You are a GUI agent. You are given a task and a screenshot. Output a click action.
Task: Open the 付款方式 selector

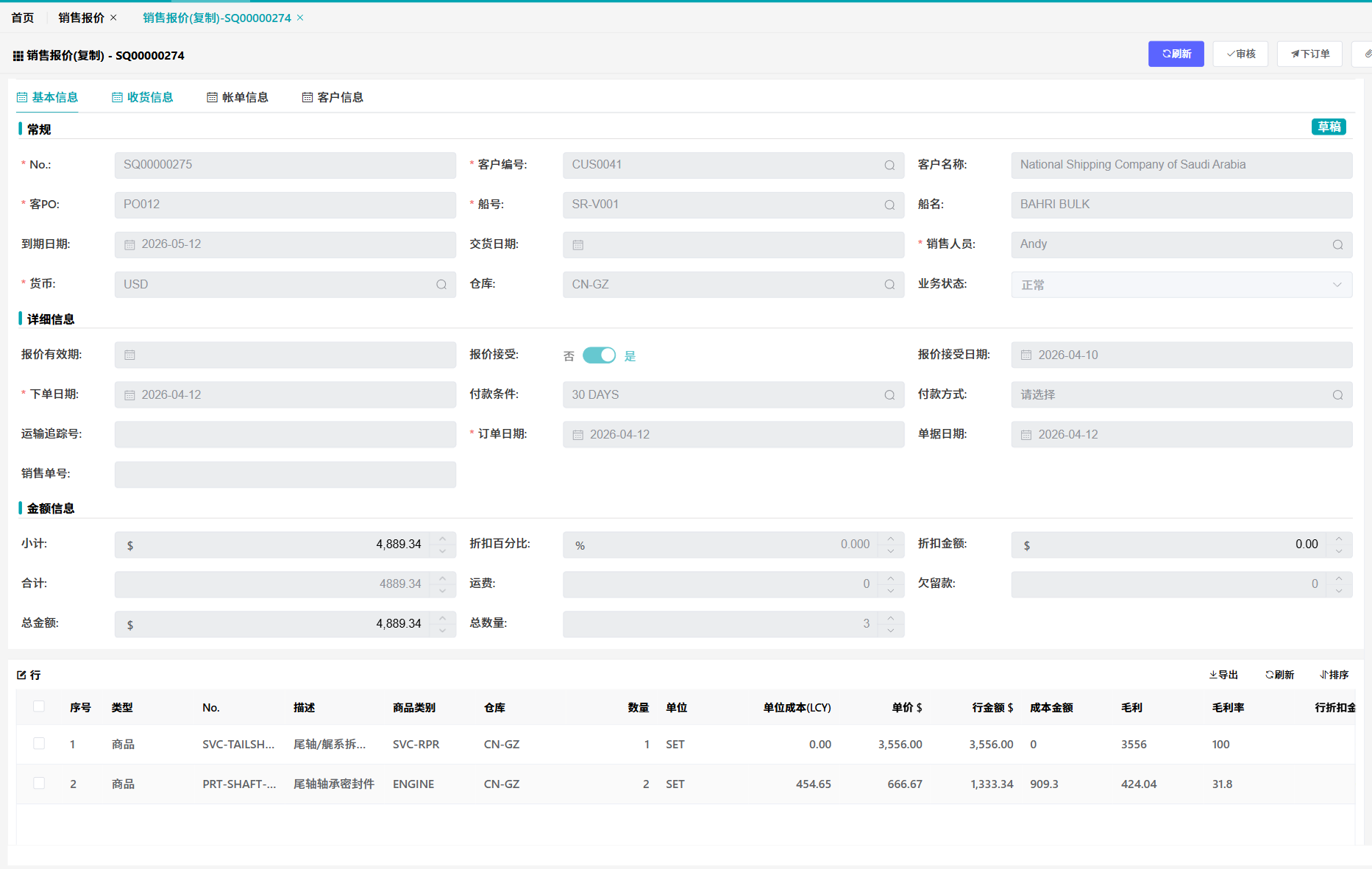coord(1181,395)
